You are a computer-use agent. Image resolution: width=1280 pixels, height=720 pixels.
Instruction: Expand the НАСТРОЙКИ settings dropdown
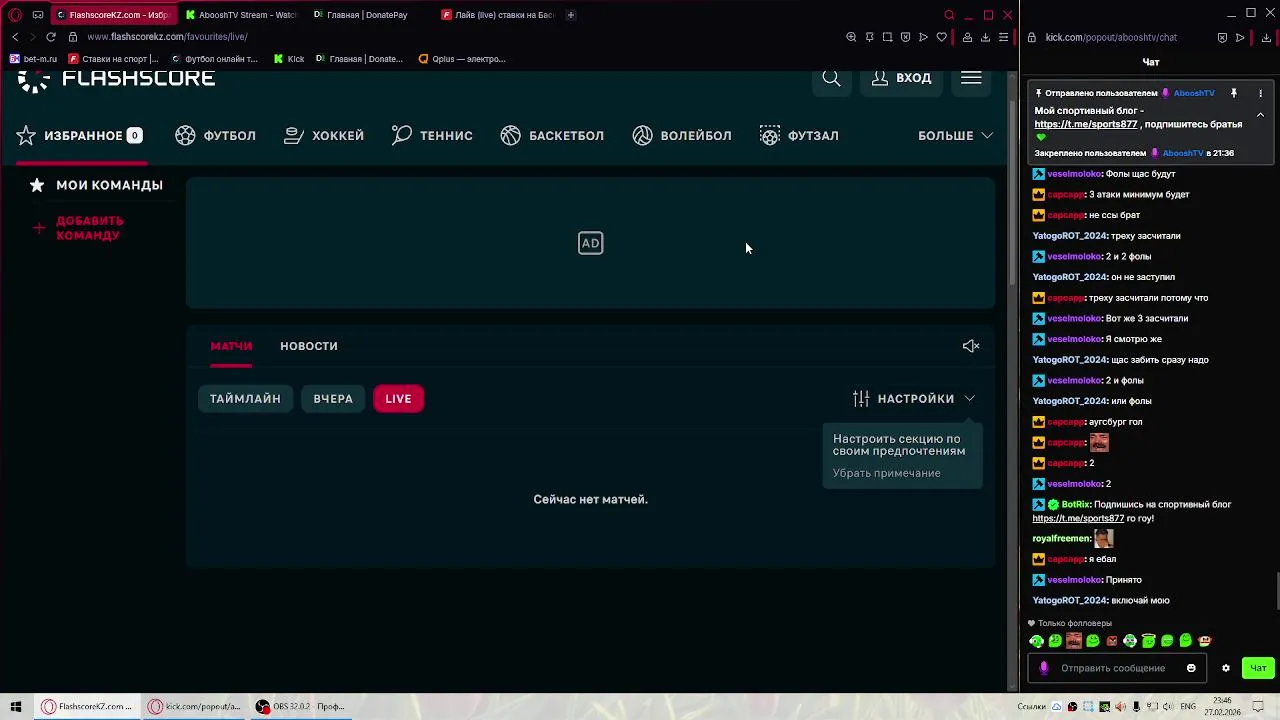pos(914,399)
